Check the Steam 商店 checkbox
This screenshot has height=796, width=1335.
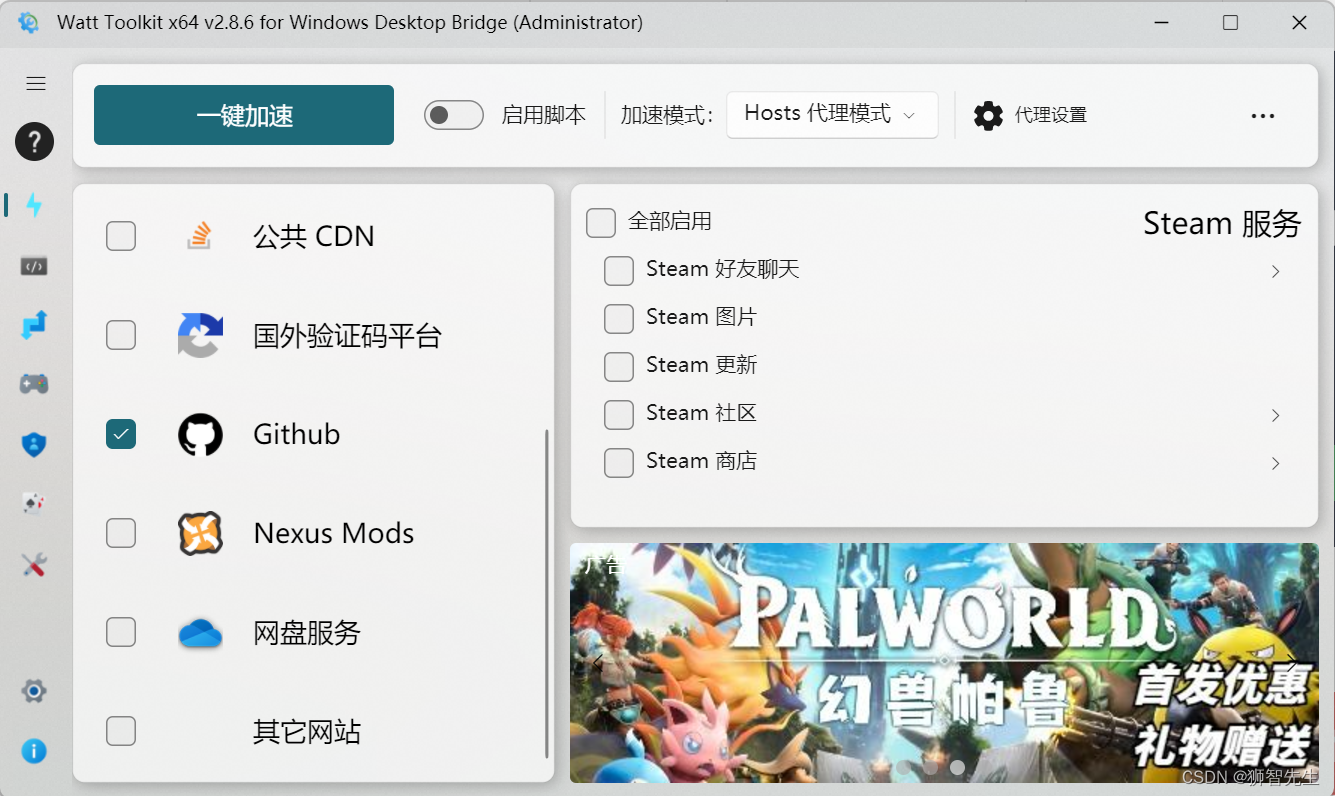619,462
